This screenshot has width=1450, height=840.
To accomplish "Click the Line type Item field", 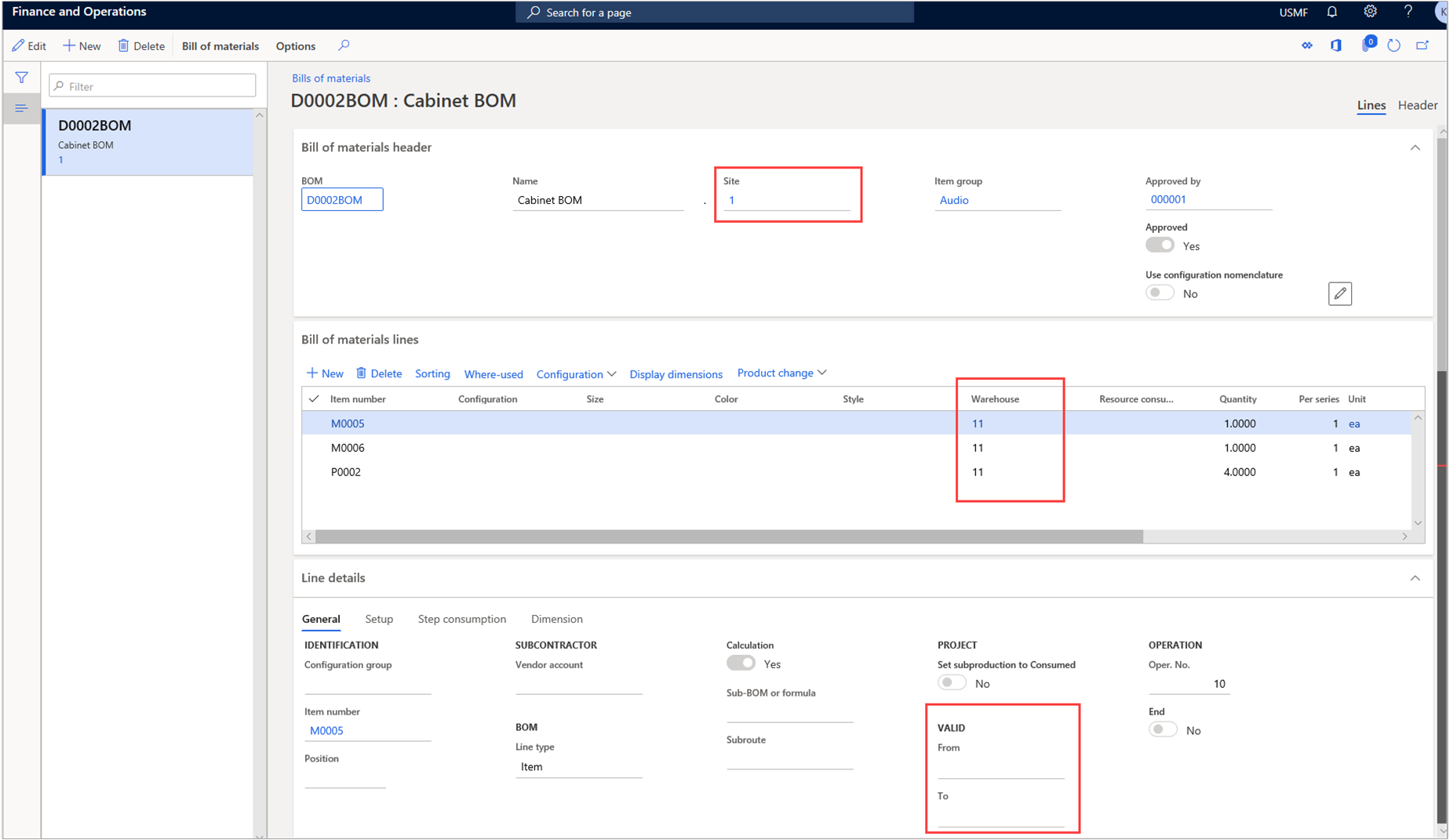I will coord(578,767).
